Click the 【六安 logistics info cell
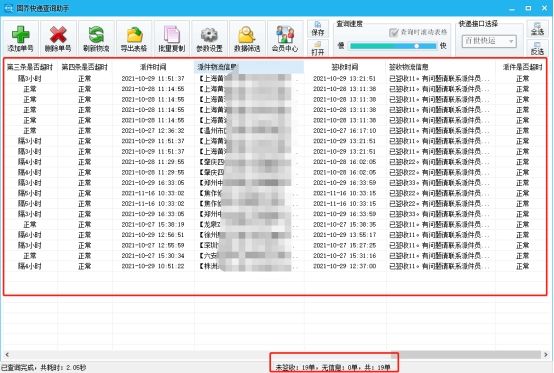This screenshot has height=373, width=554. [x=249, y=256]
